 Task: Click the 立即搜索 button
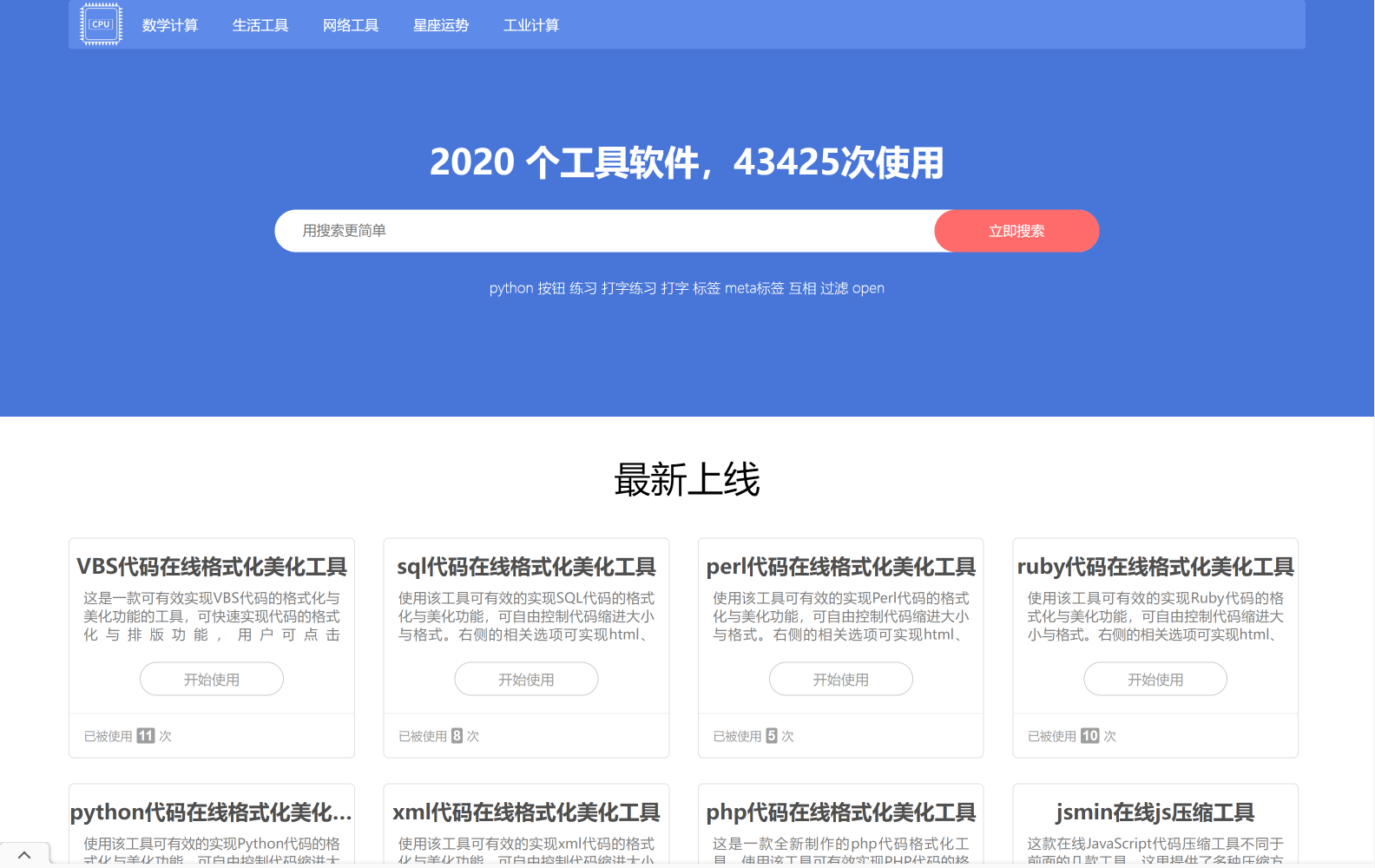pyautogui.click(x=1016, y=231)
